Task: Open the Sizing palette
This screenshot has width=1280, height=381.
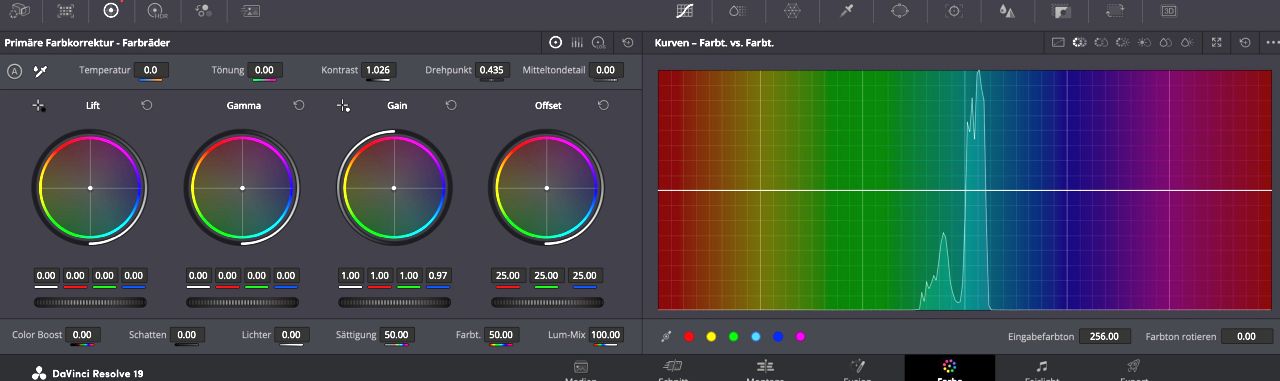Action: click(x=1115, y=10)
